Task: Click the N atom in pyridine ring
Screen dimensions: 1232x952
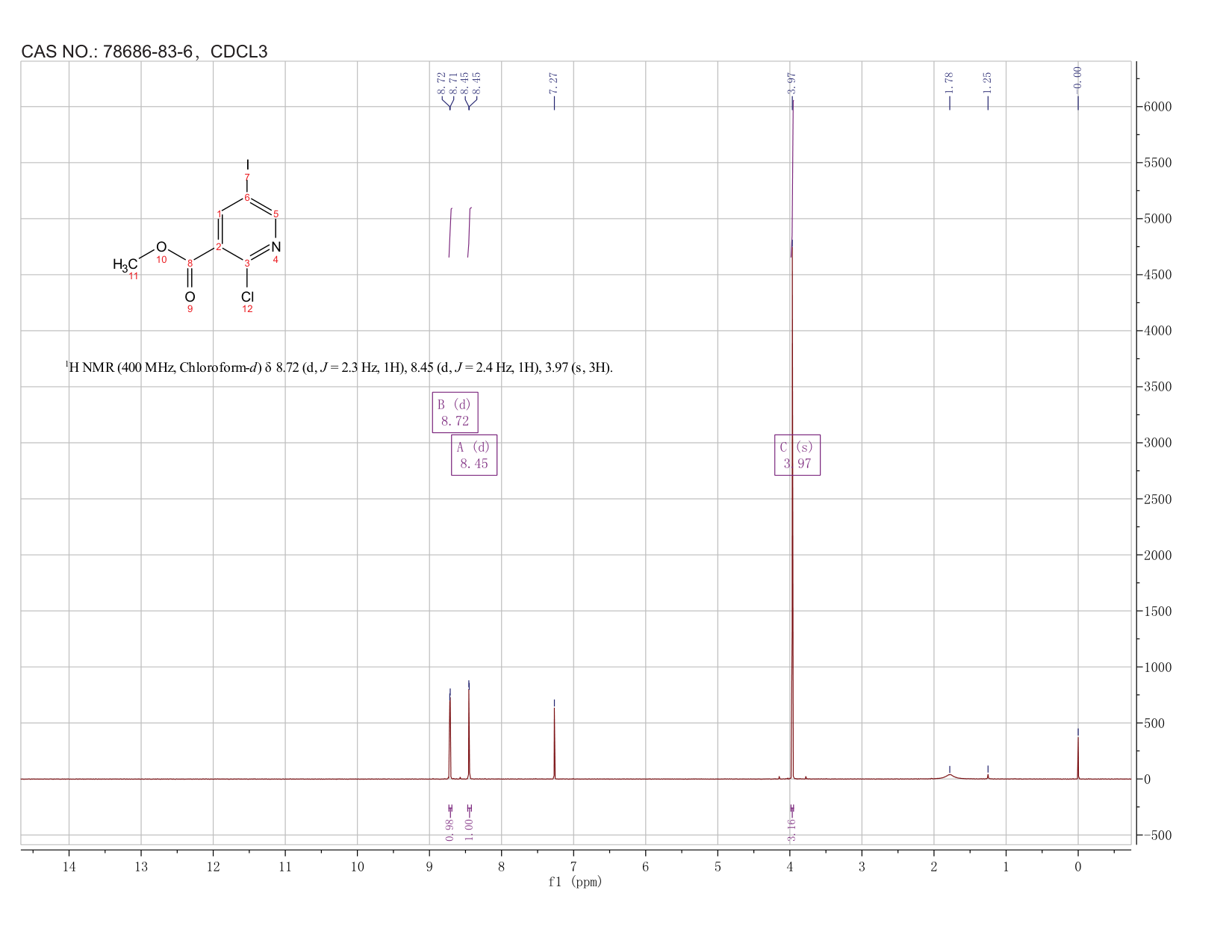Action: [276, 246]
